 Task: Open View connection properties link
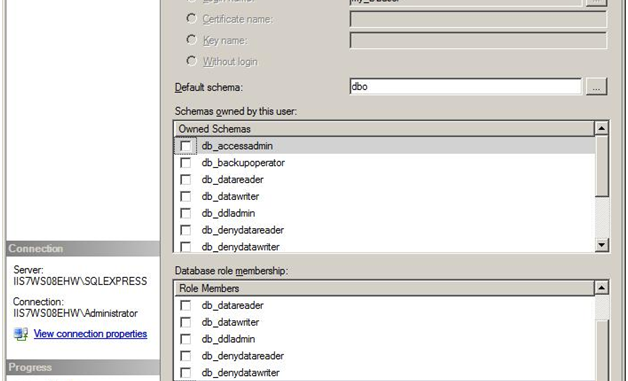90,334
